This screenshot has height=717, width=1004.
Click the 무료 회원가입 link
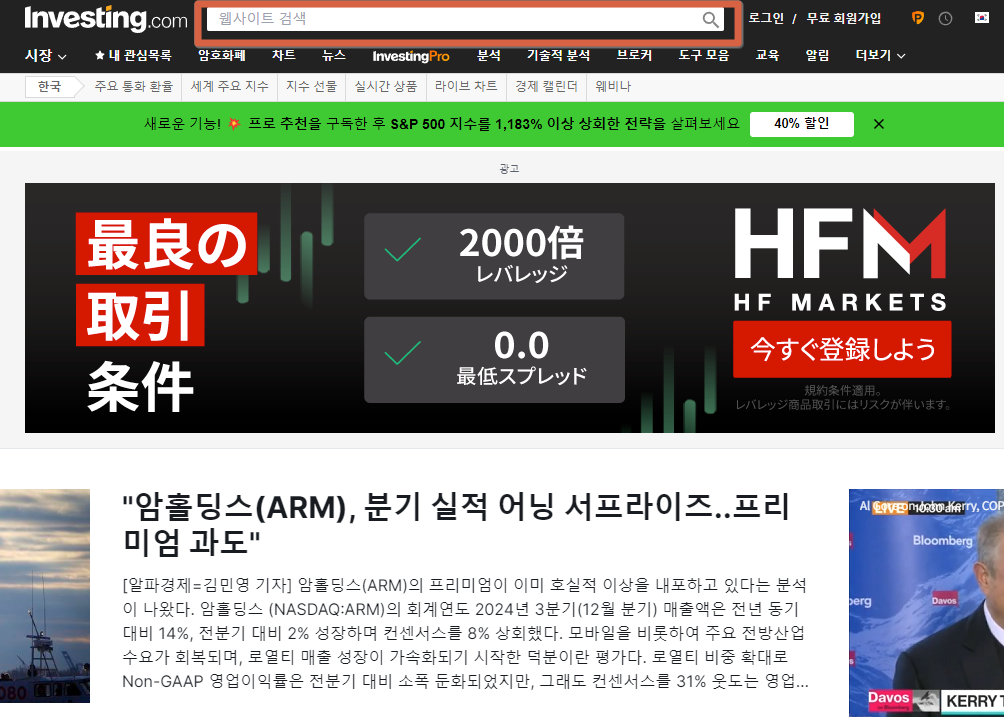(842, 17)
